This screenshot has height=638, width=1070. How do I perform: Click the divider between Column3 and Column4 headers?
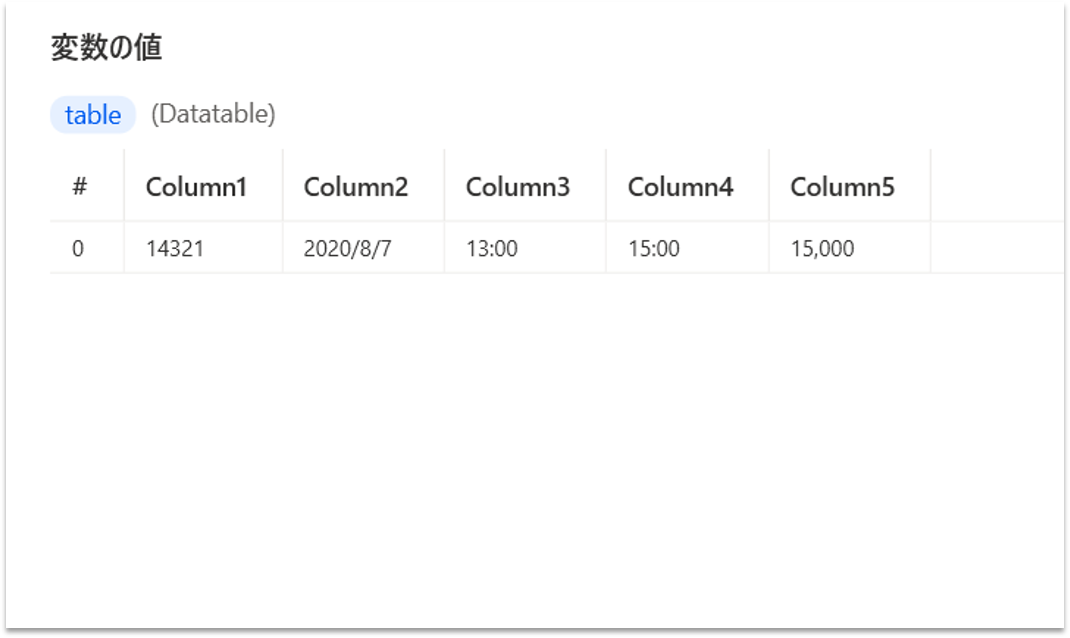[x=606, y=187]
